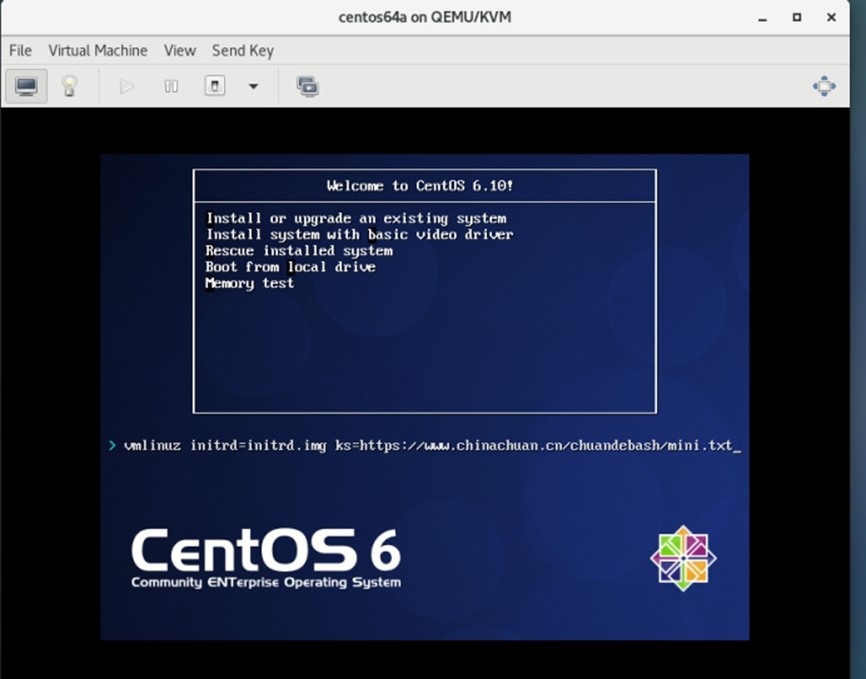Select Memory test boot entry
866x679 pixels.
coord(250,283)
